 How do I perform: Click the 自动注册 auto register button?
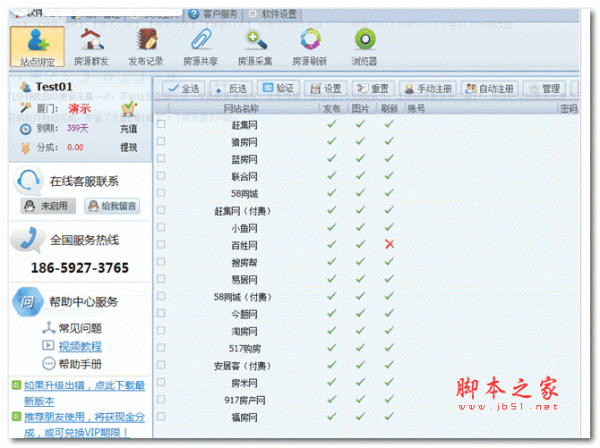point(489,89)
